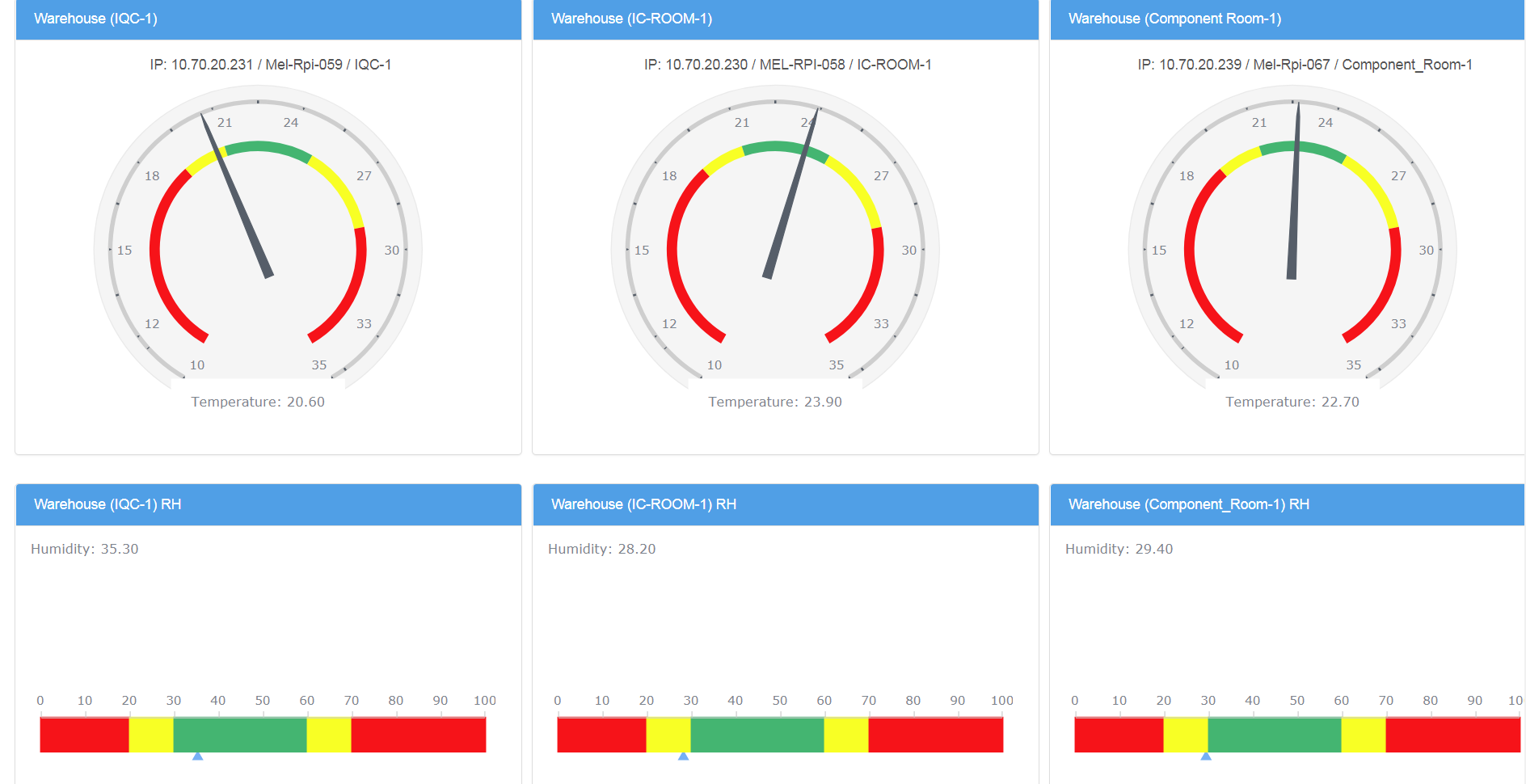The width and height of the screenshot is (1526, 784).
Task: Click the 100 scale label on IQC-1 humidity bar
Action: [485, 701]
